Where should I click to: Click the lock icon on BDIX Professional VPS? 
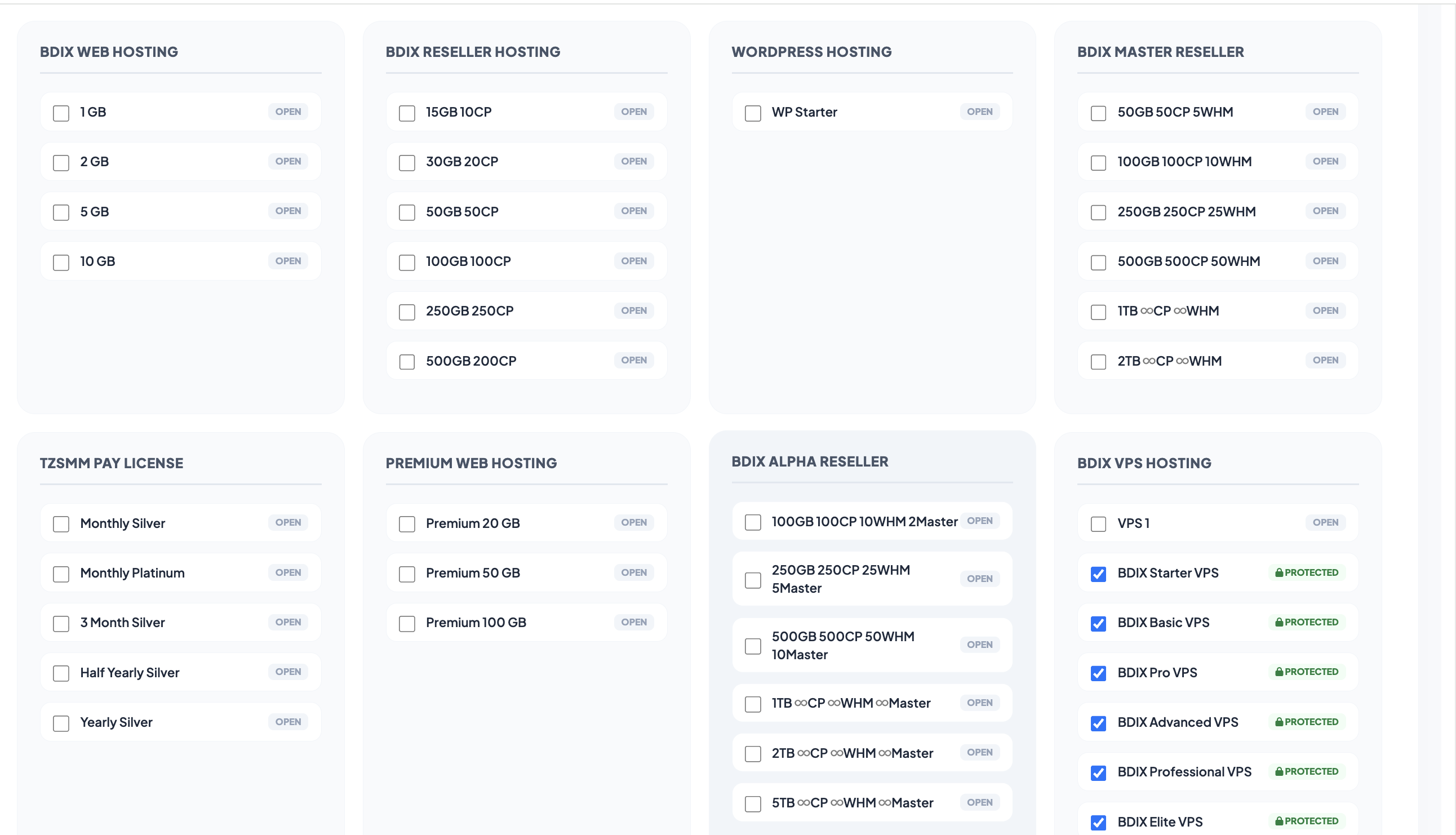coord(1279,771)
